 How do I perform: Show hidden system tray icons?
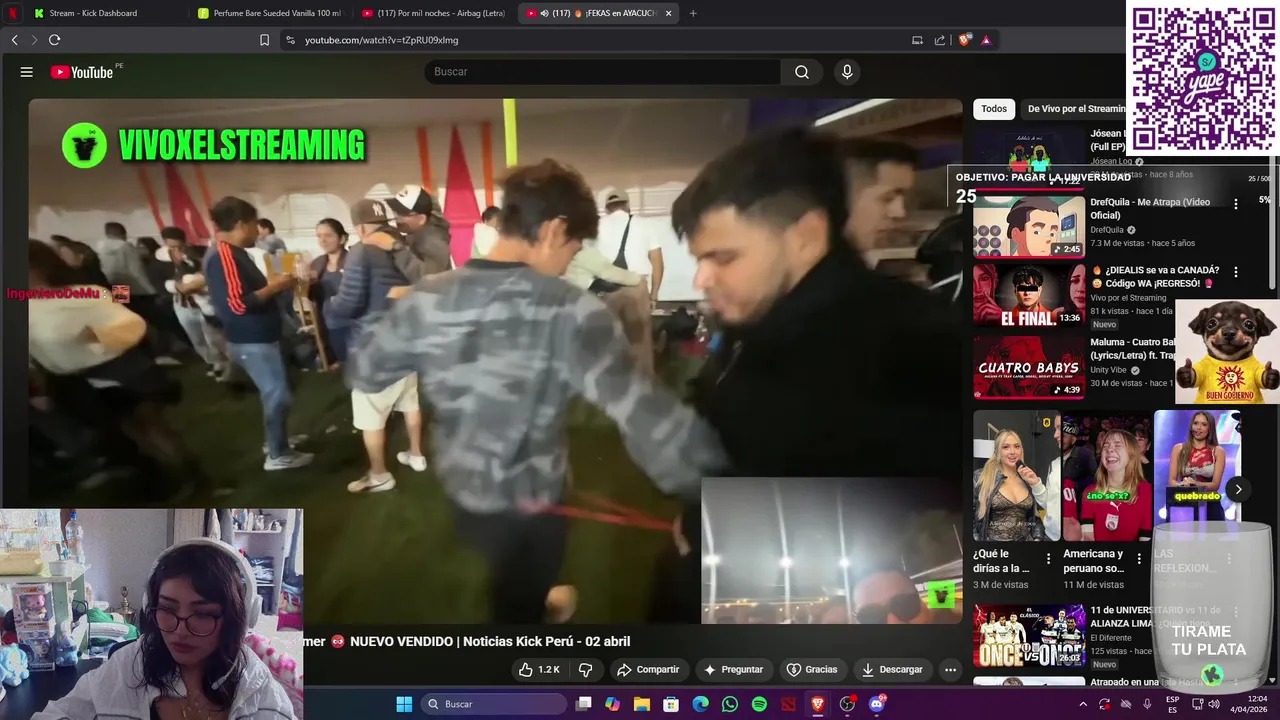pos(1083,704)
